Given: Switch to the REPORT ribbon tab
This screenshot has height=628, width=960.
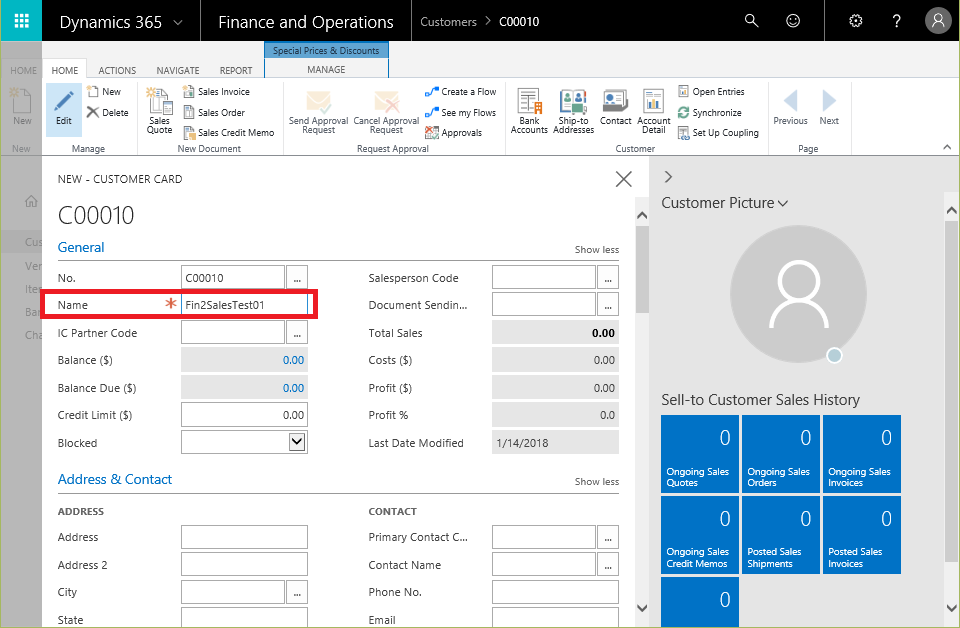Looking at the screenshot, I should (236, 70).
